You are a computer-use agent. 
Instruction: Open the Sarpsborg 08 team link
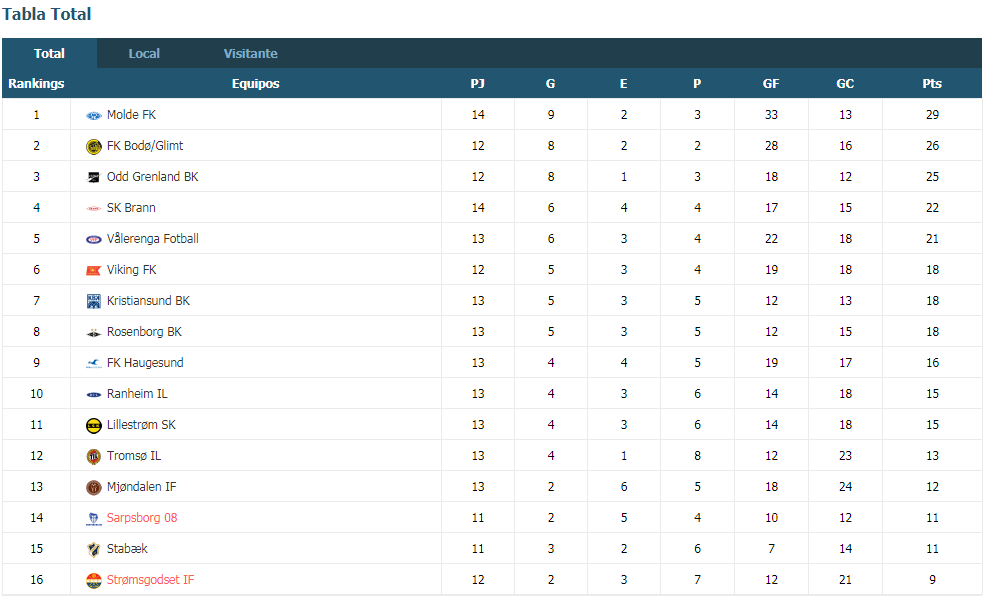(142, 518)
